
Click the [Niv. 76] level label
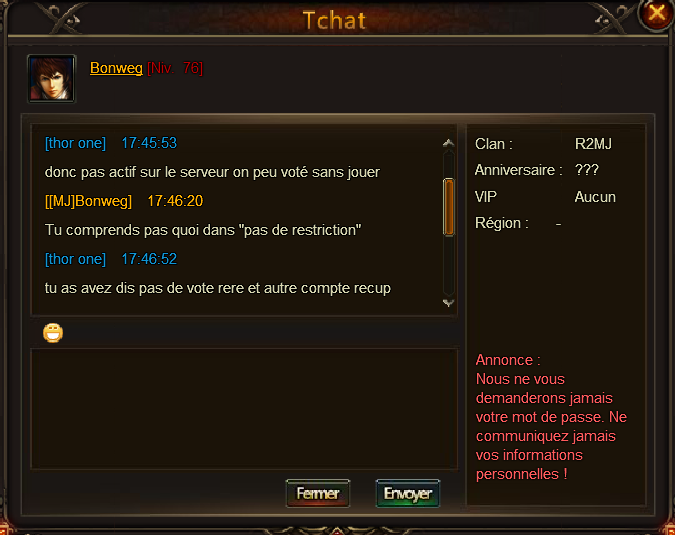(x=175, y=68)
